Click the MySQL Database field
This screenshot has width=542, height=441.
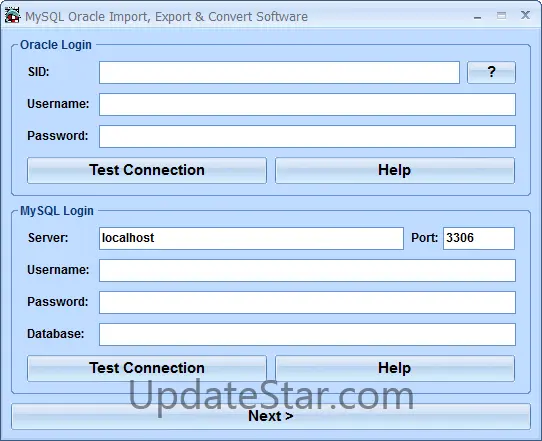pos(307,335)
